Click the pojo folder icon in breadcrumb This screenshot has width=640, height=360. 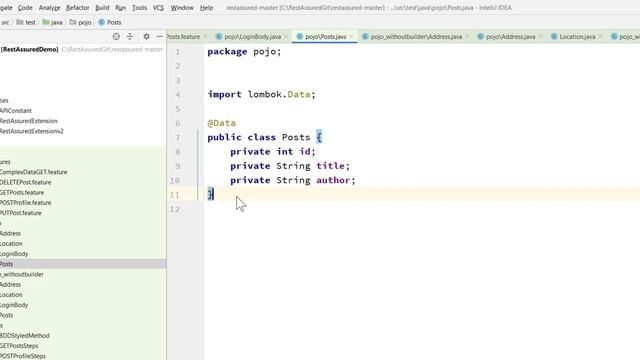click(73, 22)
